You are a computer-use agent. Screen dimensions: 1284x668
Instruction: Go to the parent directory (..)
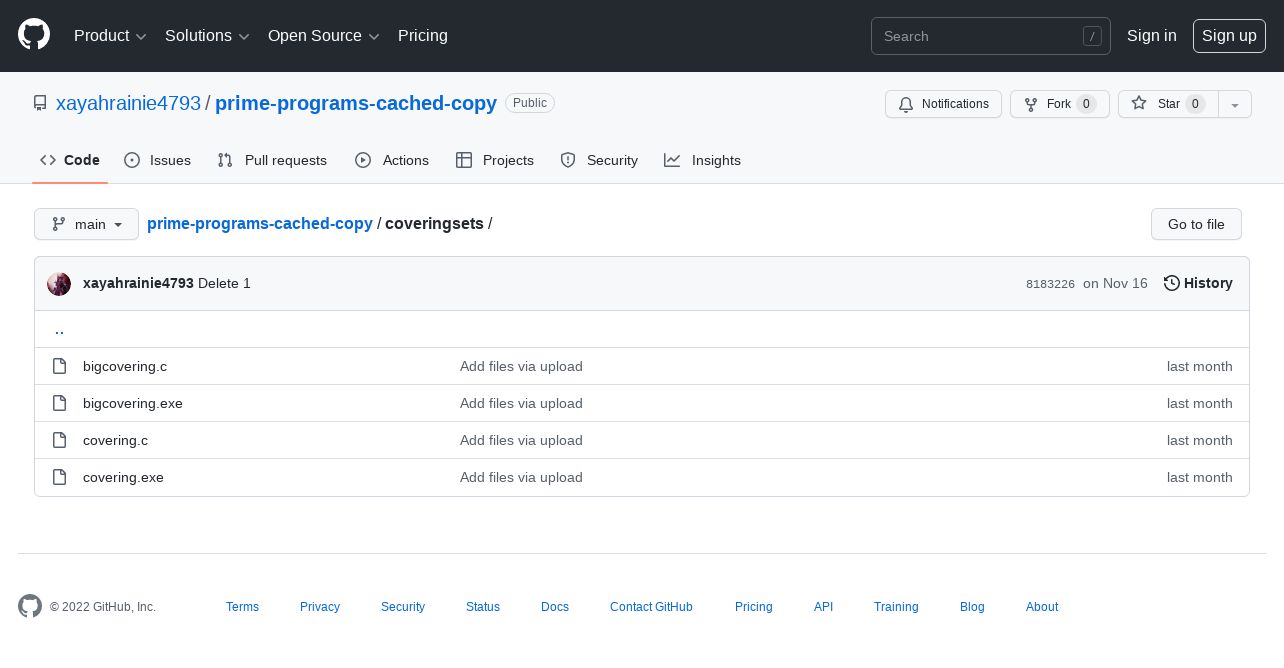click(59, 329)
